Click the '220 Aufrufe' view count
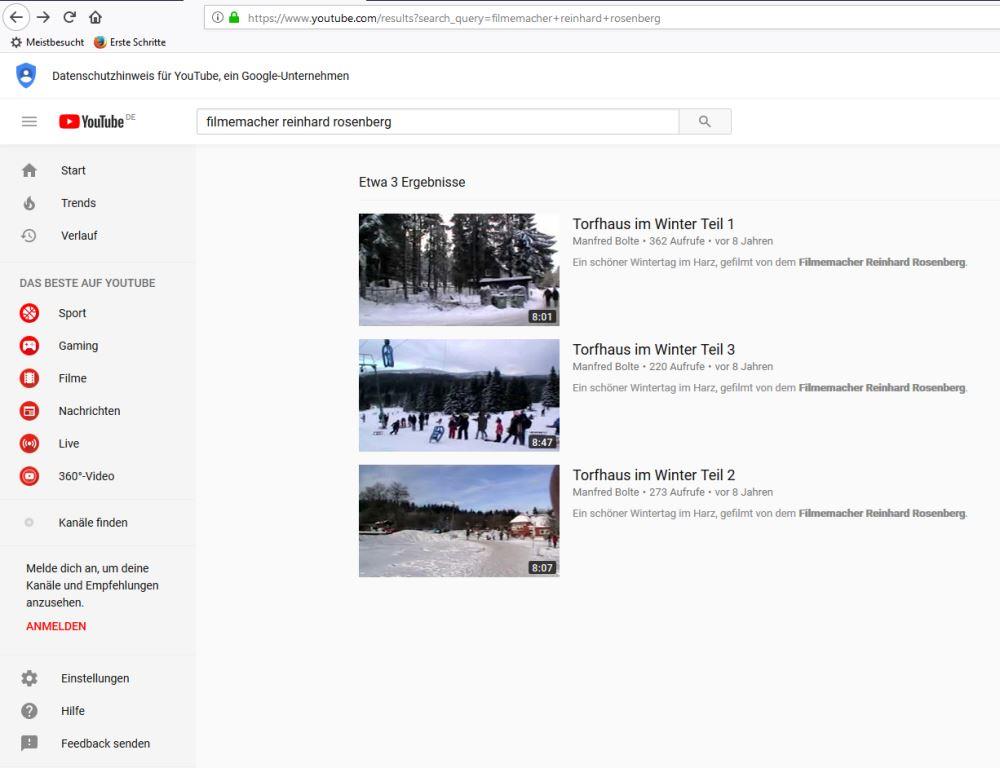This screenshot has width=1000, height=768. click(677, 367)
